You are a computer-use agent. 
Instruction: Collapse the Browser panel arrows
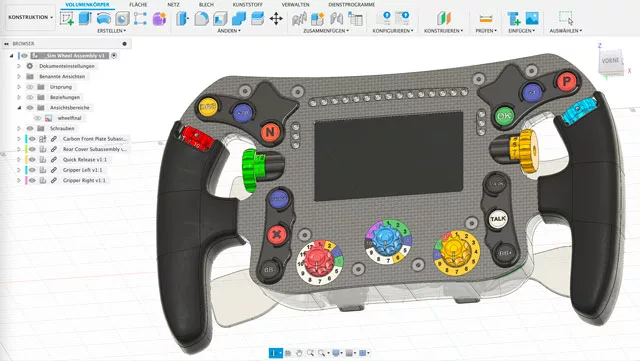7,44
